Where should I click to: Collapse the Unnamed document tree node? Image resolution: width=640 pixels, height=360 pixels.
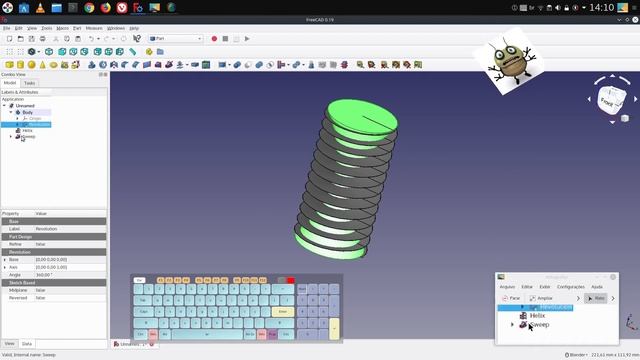4,106
